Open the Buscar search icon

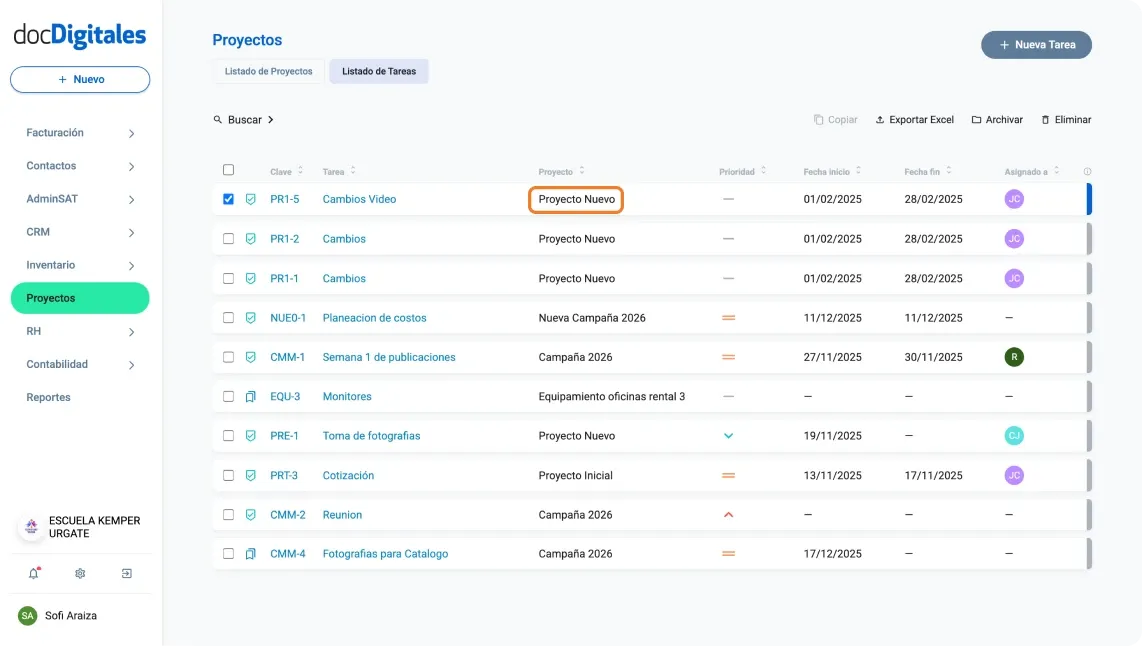[217, 119]
